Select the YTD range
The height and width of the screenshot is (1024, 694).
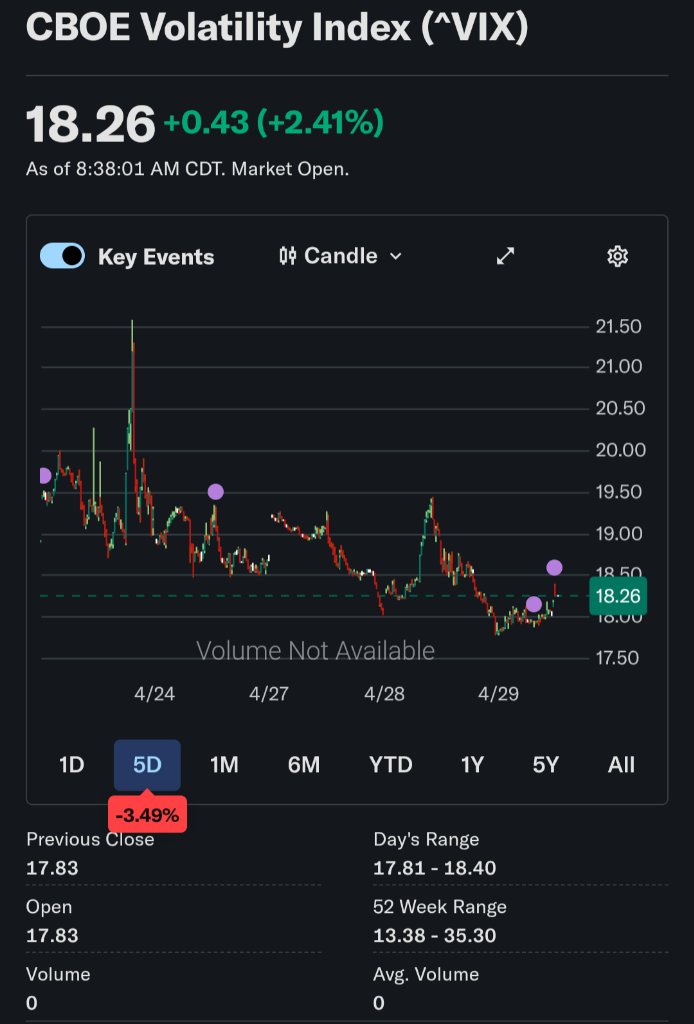point(390,765)
